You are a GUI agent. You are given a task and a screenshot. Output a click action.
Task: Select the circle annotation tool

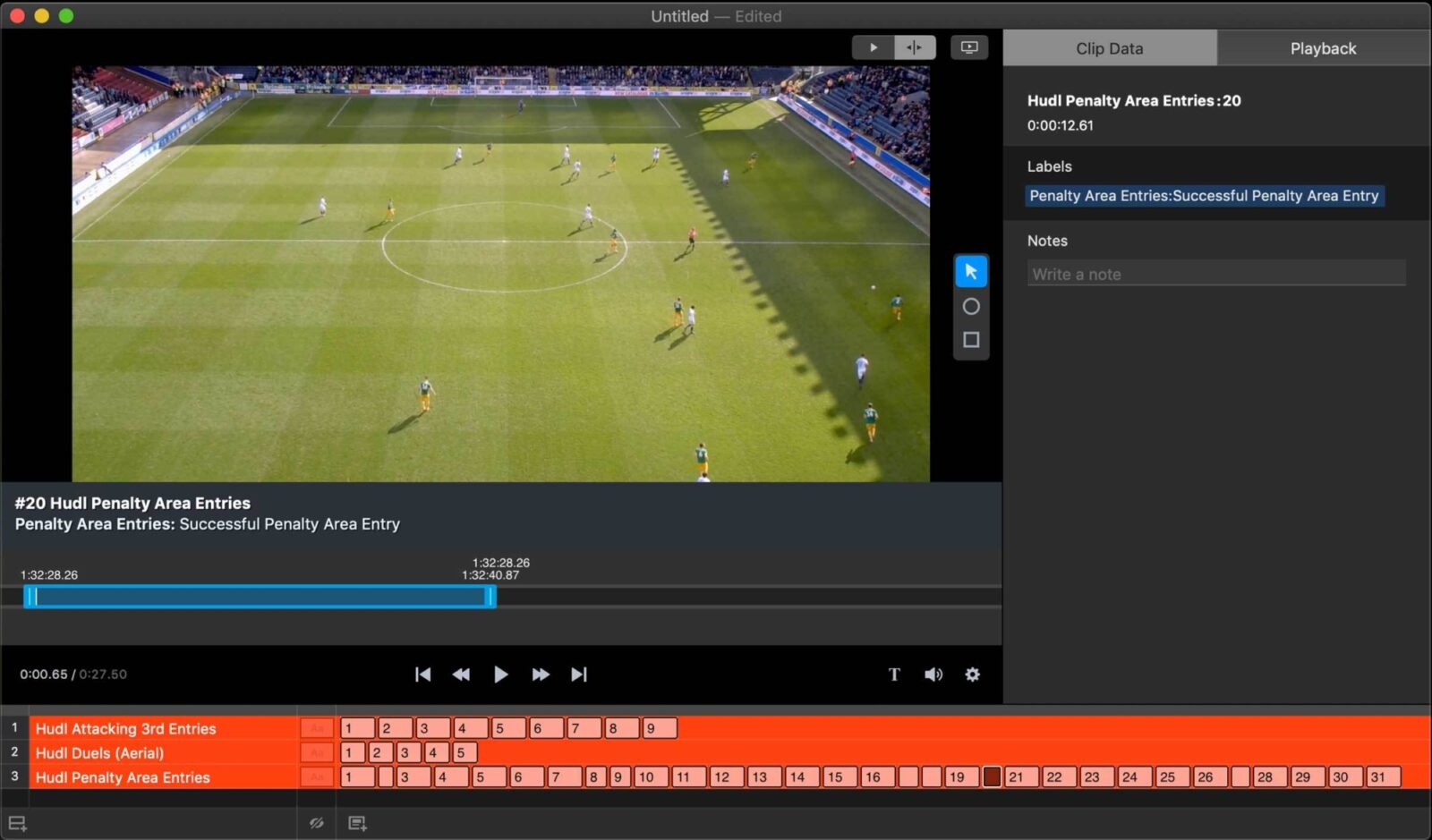(970, 305)
